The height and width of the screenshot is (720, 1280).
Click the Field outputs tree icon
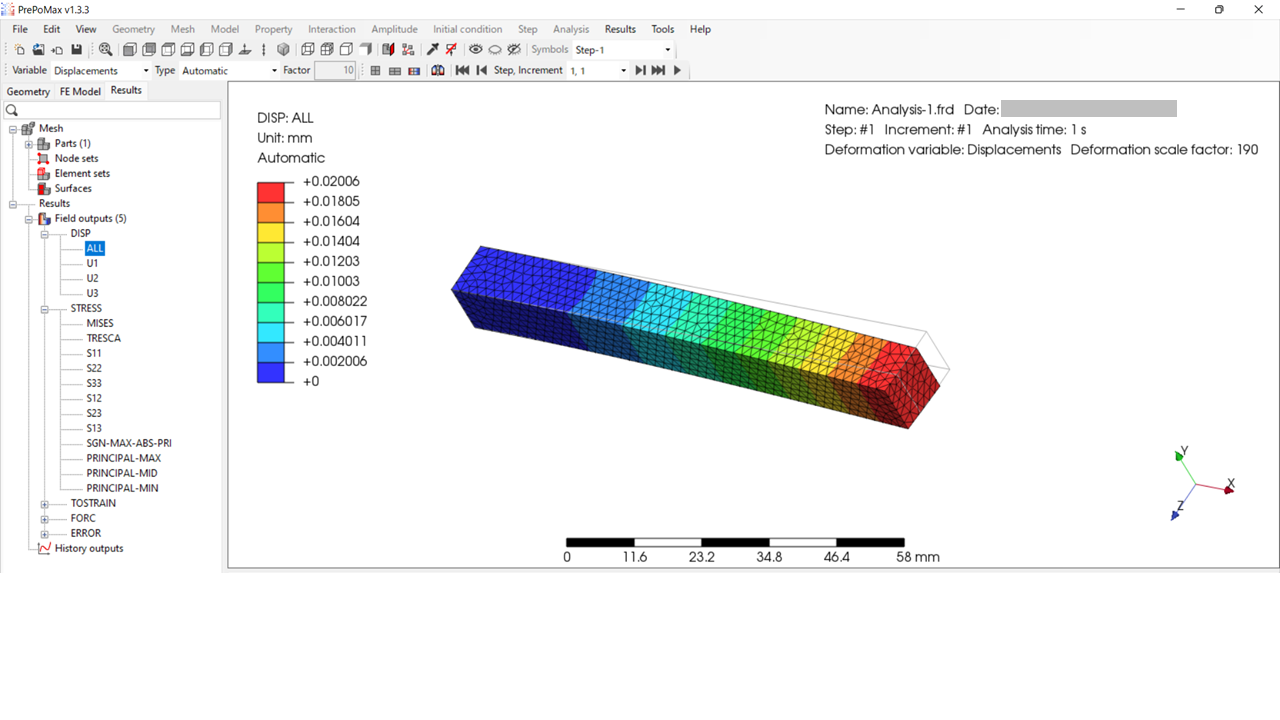[44, 218]
